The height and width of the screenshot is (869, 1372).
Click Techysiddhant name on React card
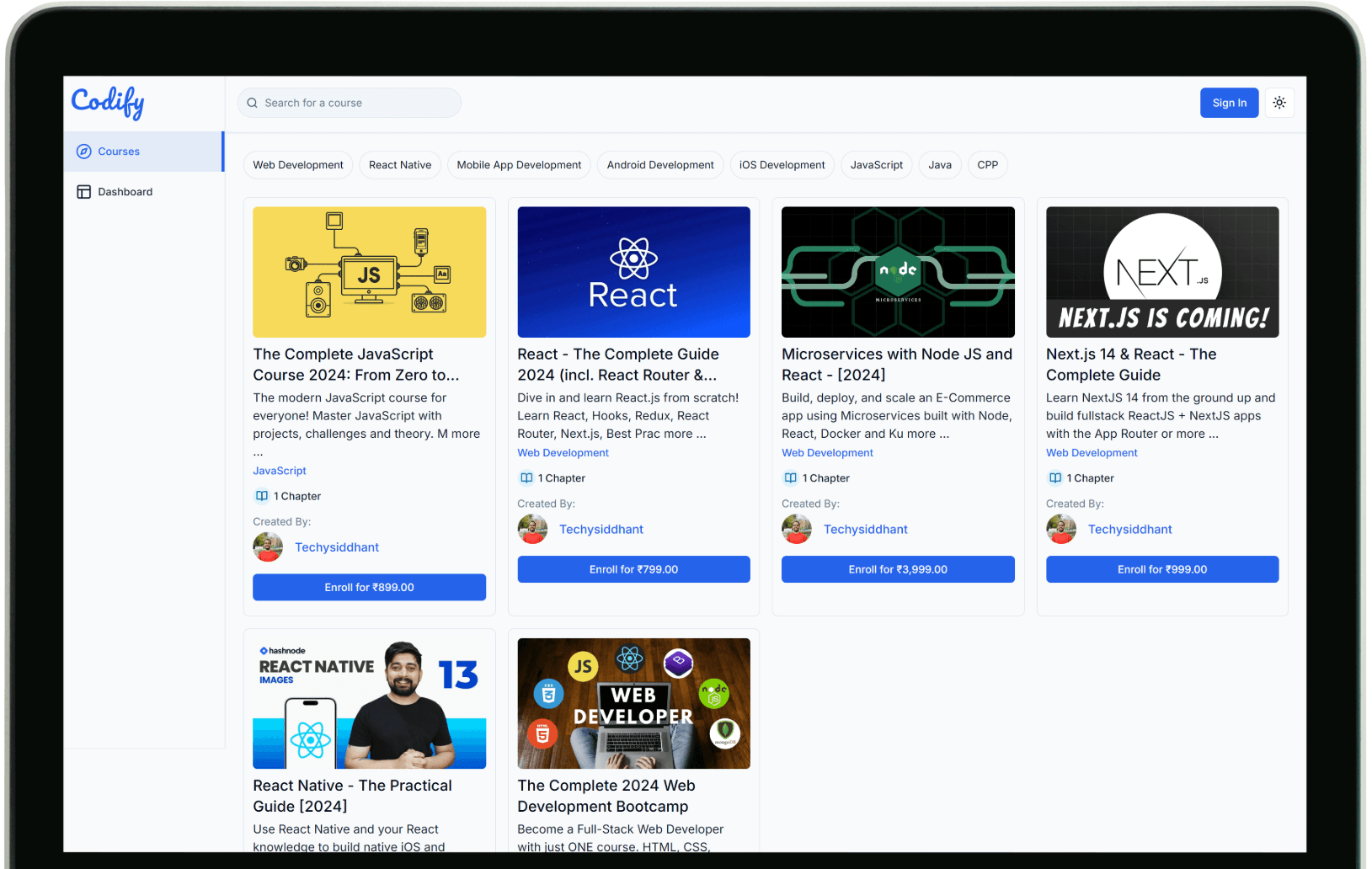(x=601, y=530)
